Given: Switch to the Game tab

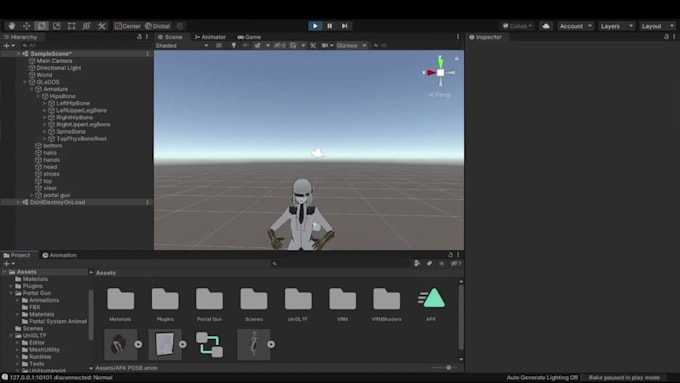Looking at the screenshot, I should (x=249, y=37).
